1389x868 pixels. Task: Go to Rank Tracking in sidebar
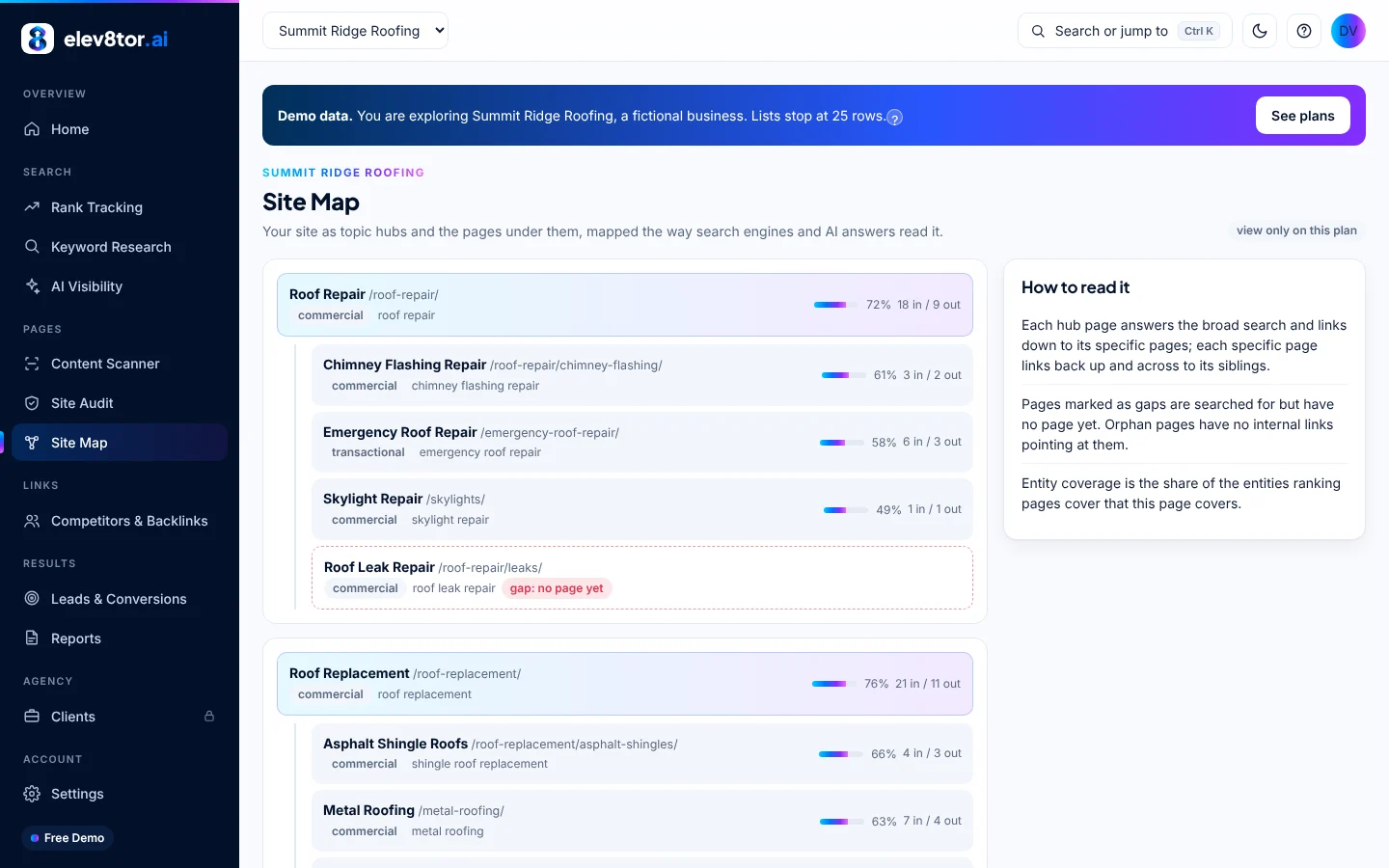tap(120, 207)
